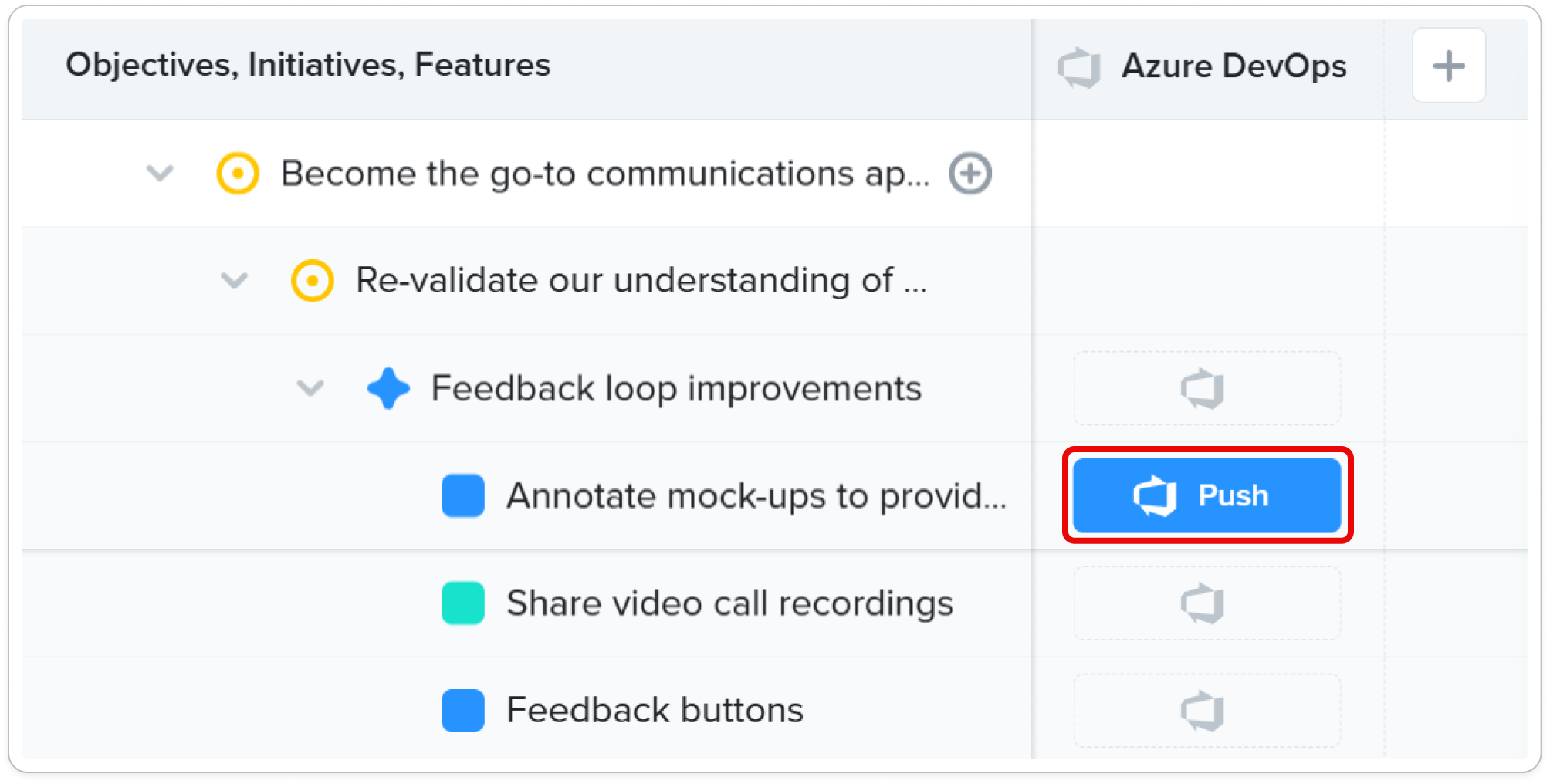This screenshot has width=1550, height=784.
Task: Collapse the Re-validate our understanding objective
Action: pyautogui.click(x=235, y=280)
